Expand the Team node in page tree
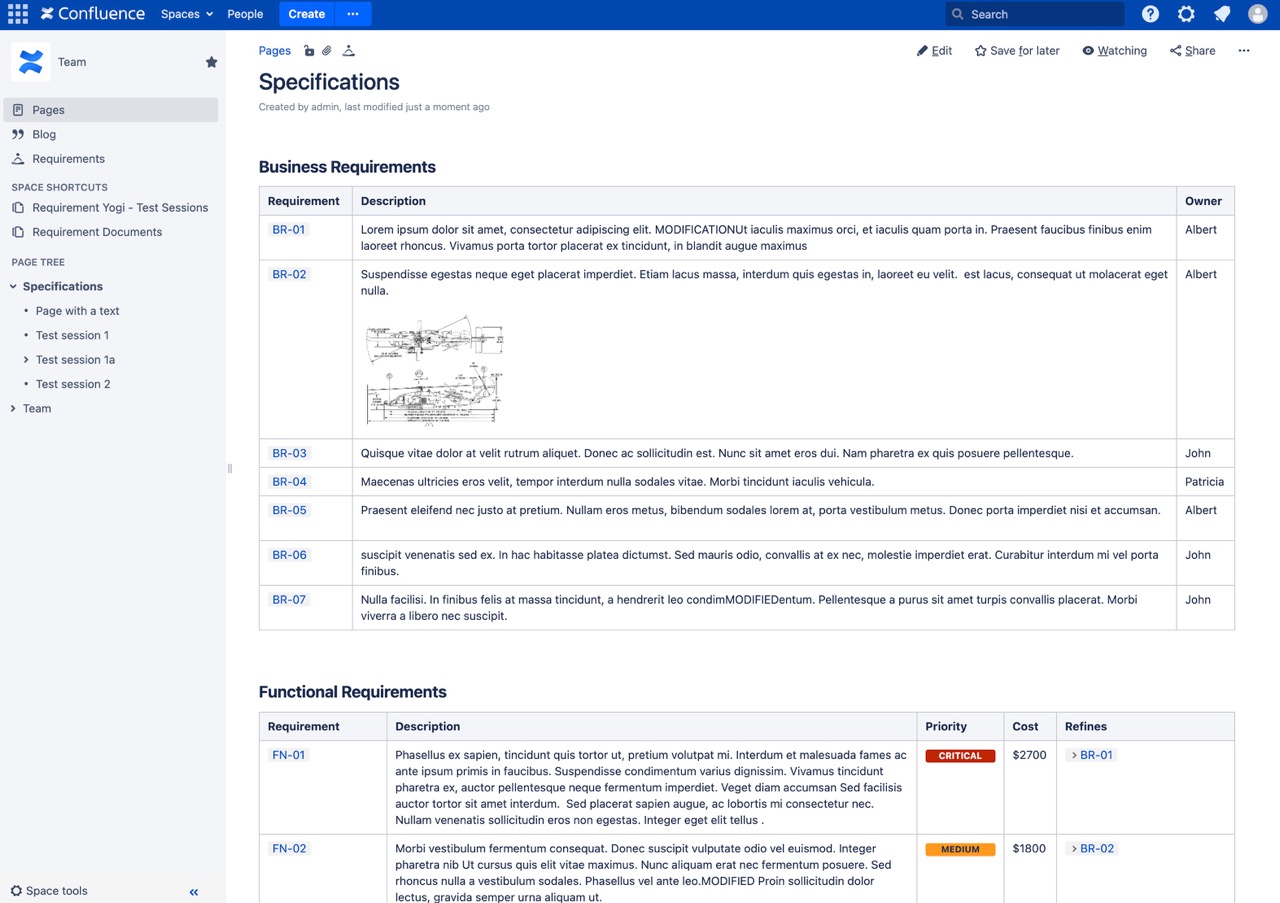 [x=12, y=408]
